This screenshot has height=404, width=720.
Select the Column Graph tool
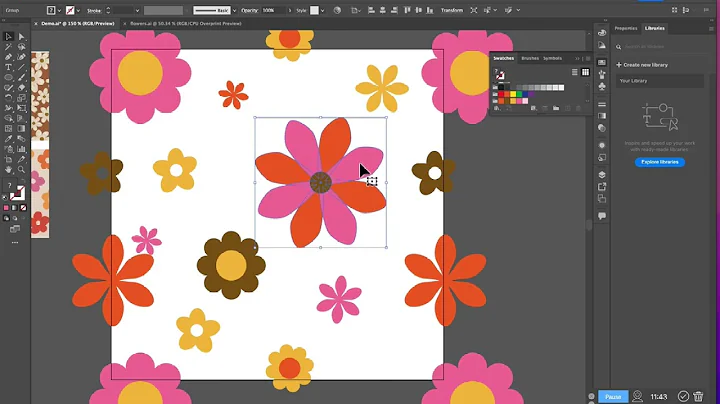22,149
